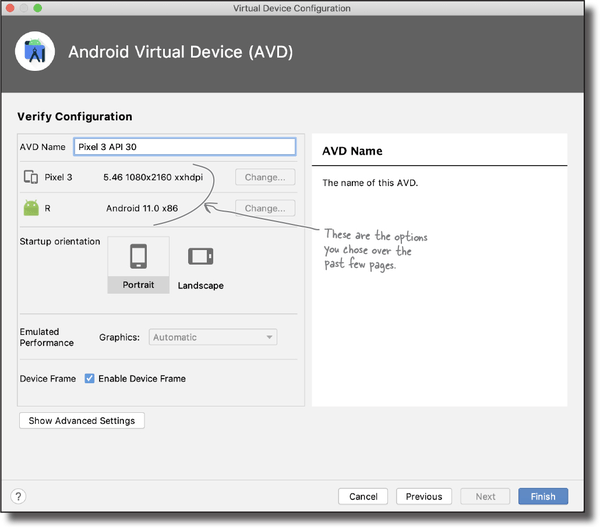Click the green Android R system image icon
Image resolution: width=600 pixels, height=528 pixels.
(31, 208)
